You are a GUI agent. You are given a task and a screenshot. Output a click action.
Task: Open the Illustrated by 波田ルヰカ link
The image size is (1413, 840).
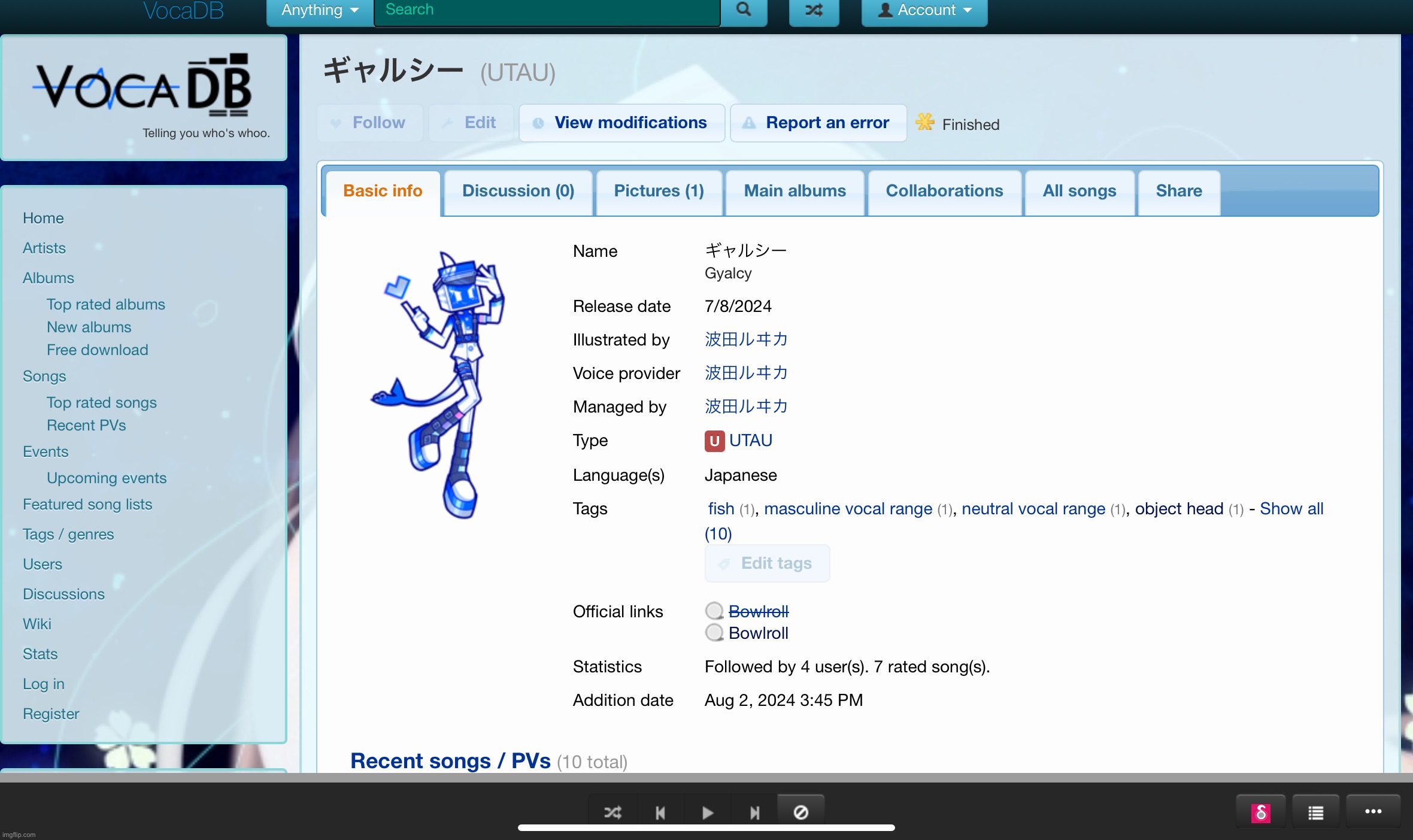(746, 339)
